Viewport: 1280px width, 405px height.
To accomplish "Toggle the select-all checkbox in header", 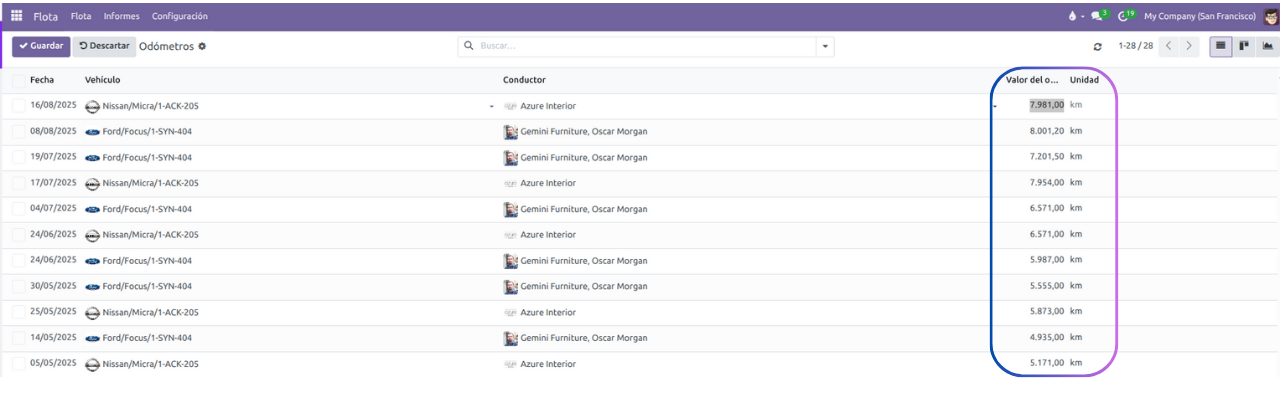I will pos(18,80).
